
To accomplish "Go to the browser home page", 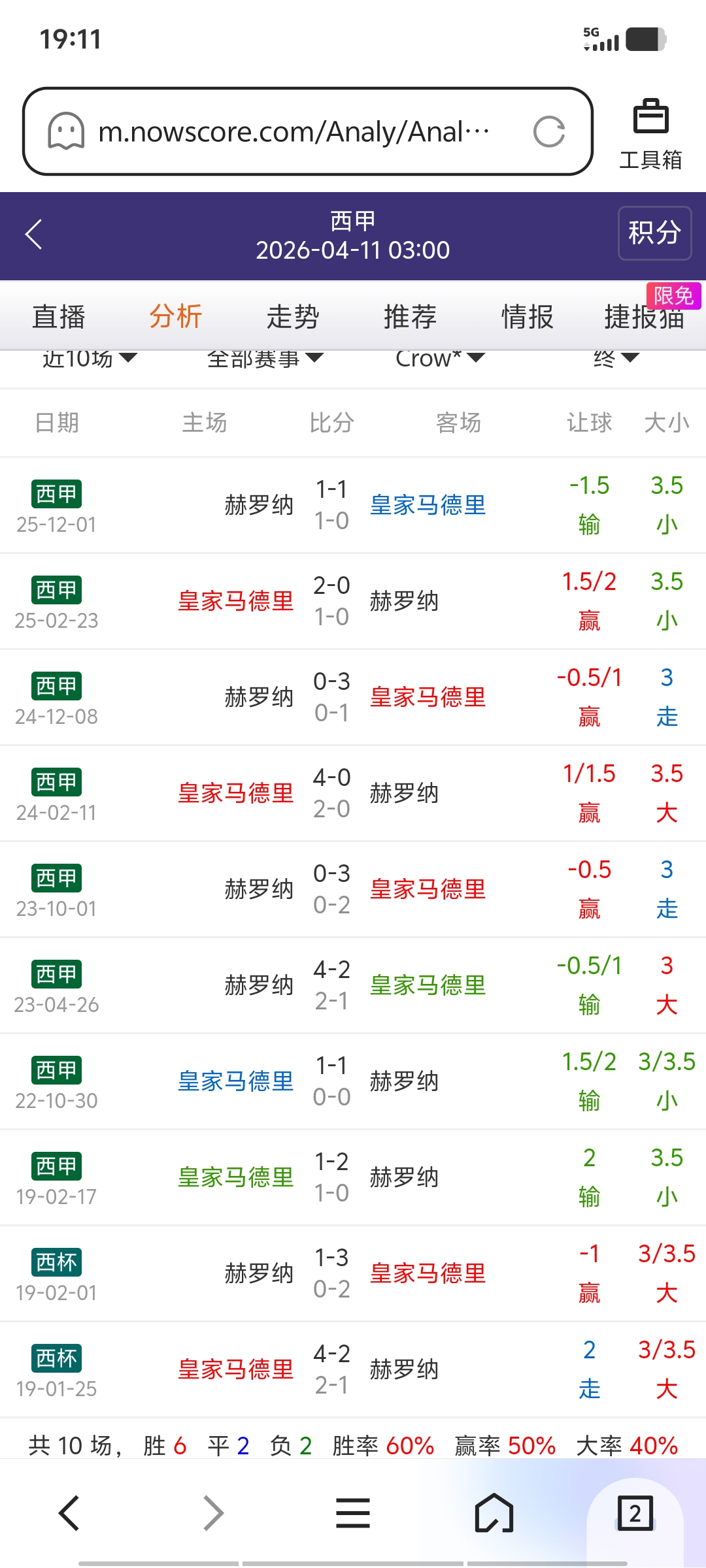I will click(494, 1513).
